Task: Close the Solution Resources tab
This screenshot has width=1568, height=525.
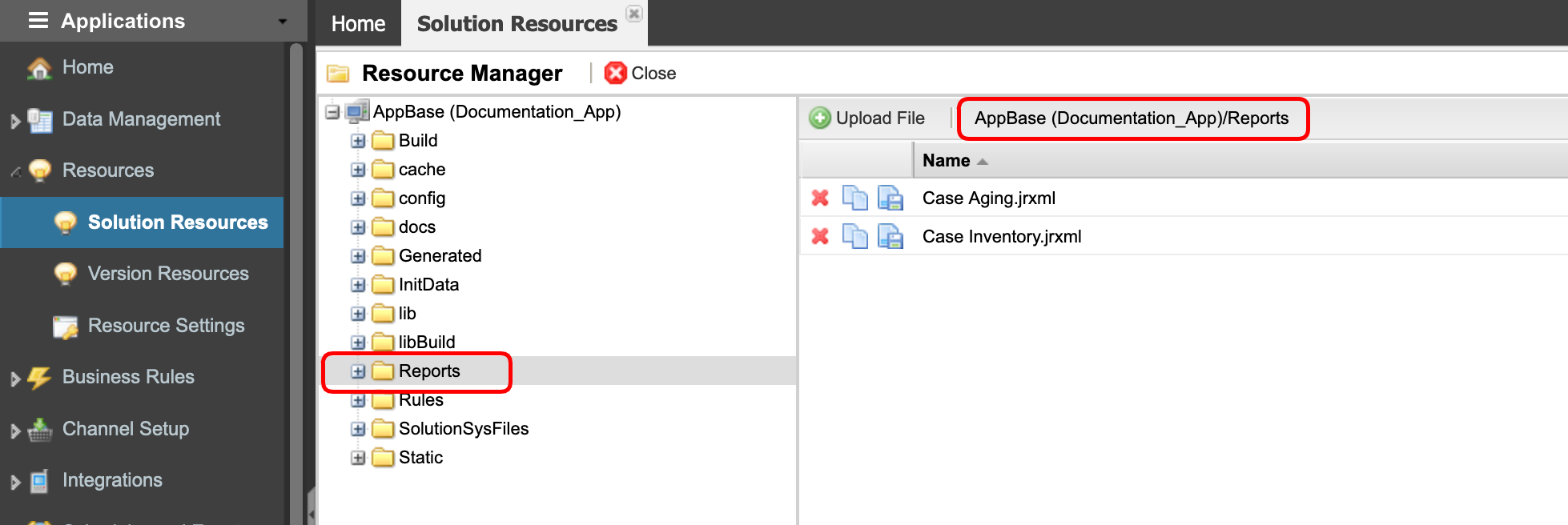Action: pos(633,14)
